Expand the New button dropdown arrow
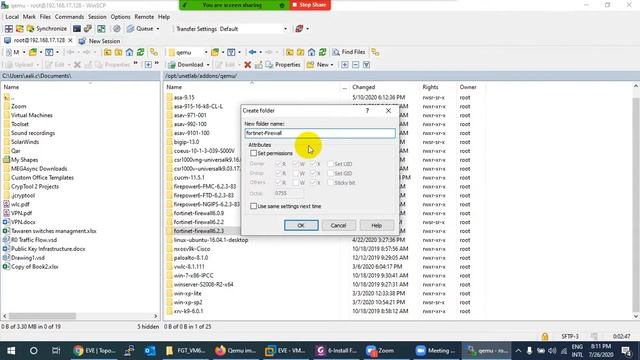640x360 pixels. [x=332, y=64]
